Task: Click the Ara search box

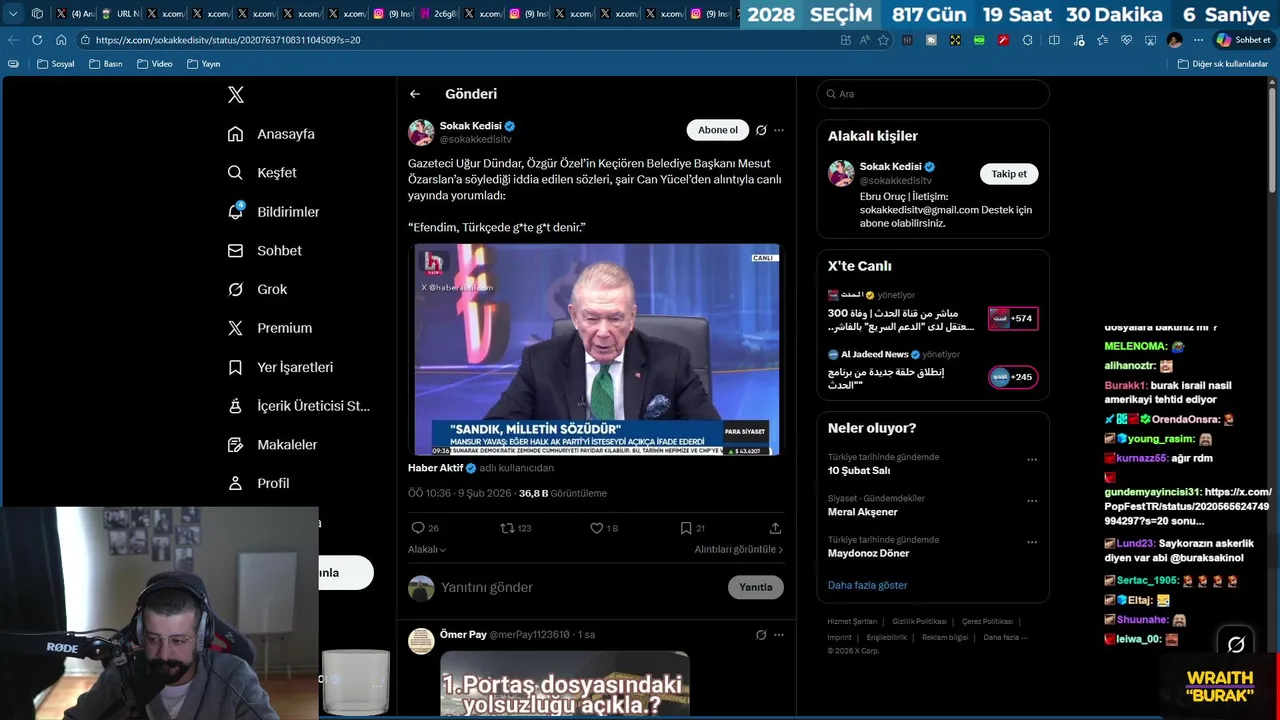Action: pos(933,94)
